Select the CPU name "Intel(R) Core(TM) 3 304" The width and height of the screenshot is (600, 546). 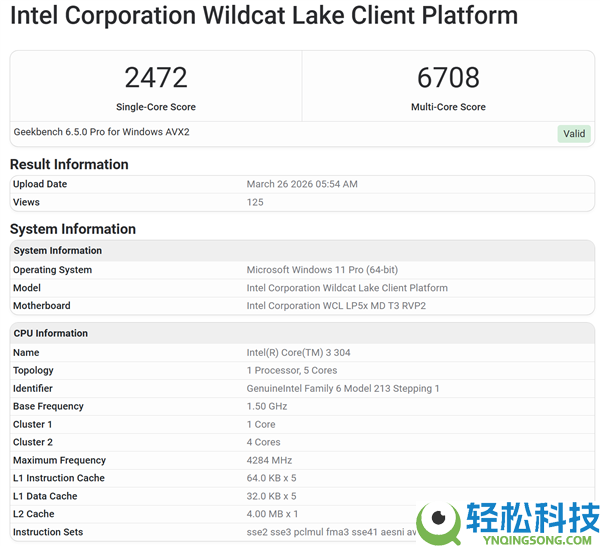click(x=298, y=352)
